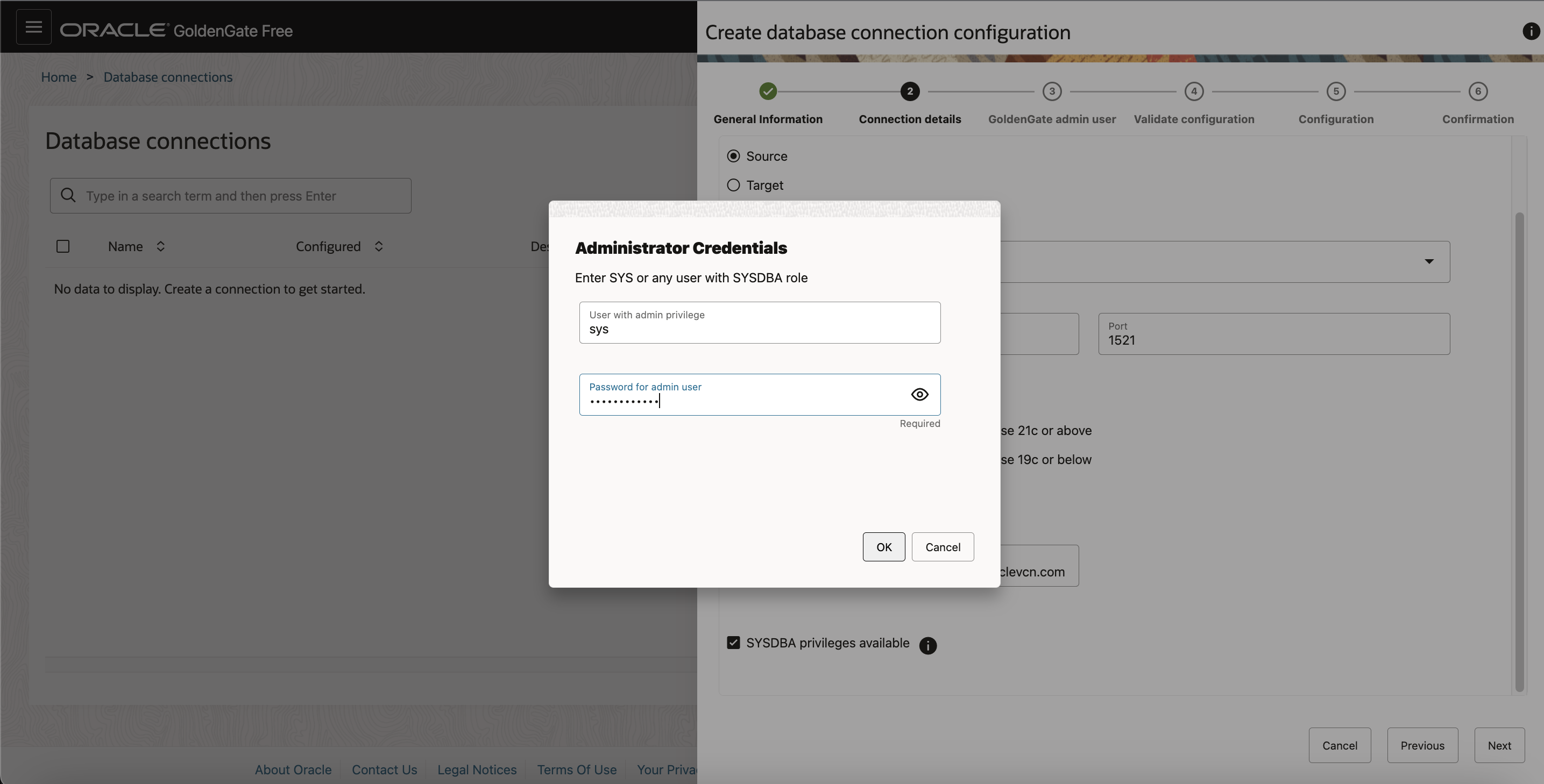Click the info icon beside SYSDBA privileges

(x=927, y=646)
